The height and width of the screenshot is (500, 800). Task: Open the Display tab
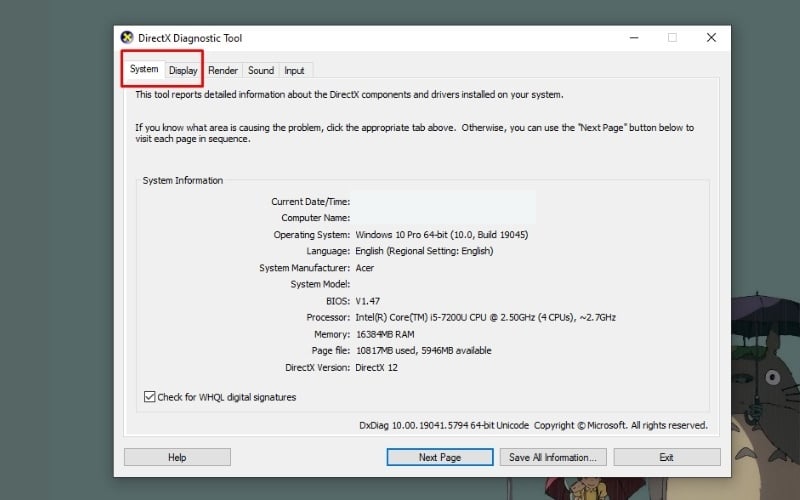183,71
